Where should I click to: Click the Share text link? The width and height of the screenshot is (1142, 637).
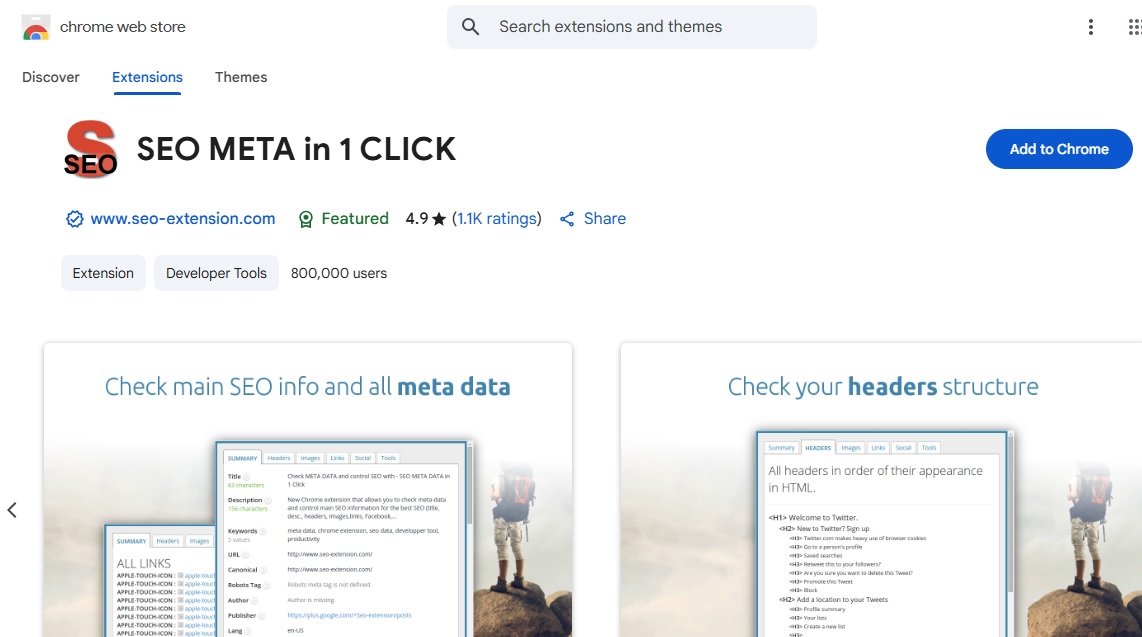click(x=605, y=218)
